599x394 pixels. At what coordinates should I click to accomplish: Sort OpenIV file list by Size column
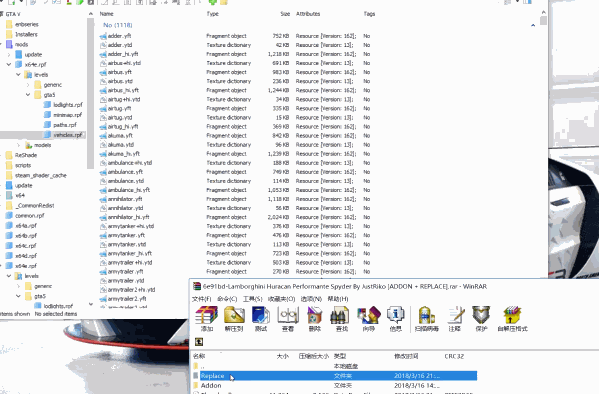point(285,14)
